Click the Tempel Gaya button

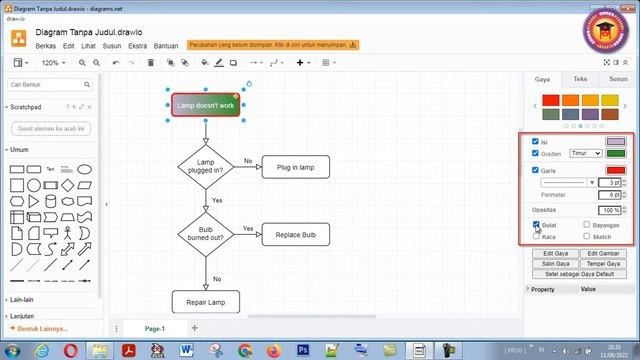click(603, 264)
